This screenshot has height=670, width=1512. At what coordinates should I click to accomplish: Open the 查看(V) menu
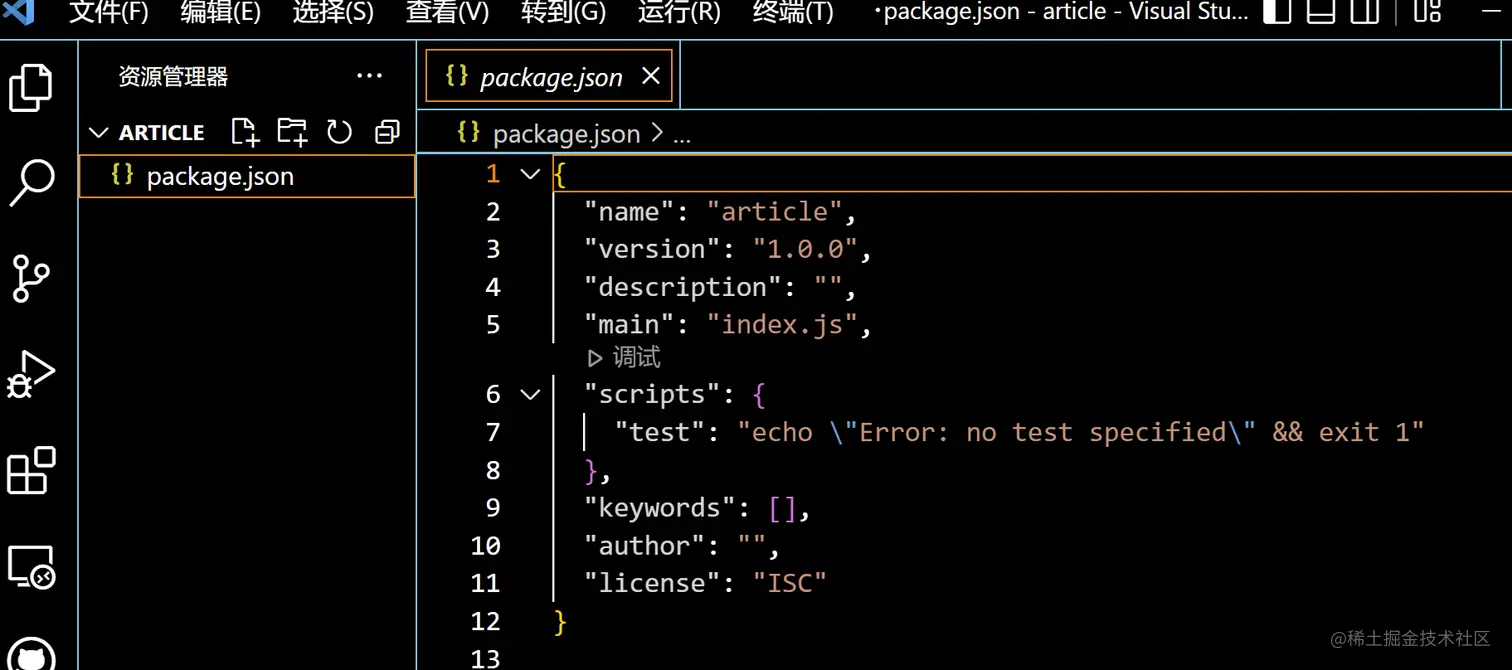(447, 13)
